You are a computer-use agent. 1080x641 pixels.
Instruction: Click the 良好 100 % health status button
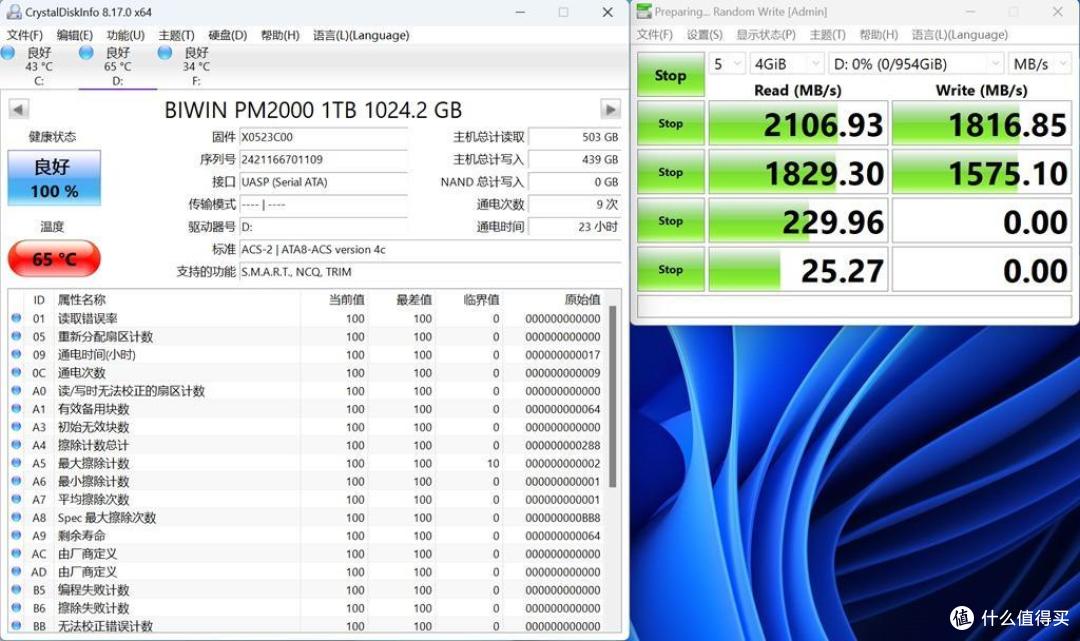tap(54, 178)
